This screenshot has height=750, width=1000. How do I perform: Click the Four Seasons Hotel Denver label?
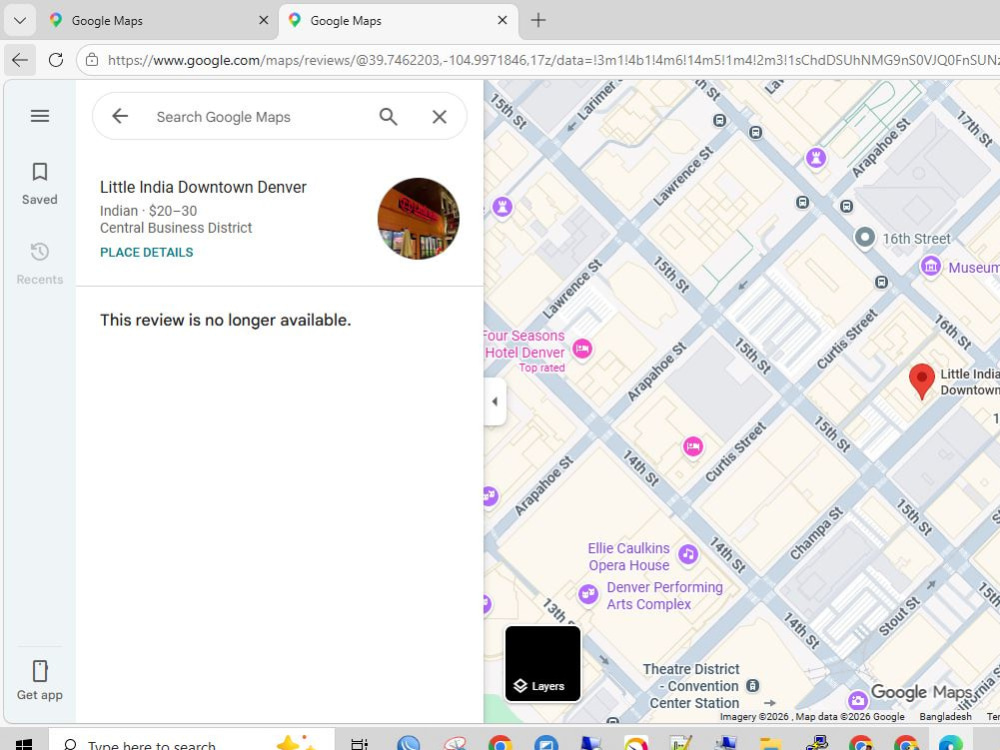click(x=524, y=344)
